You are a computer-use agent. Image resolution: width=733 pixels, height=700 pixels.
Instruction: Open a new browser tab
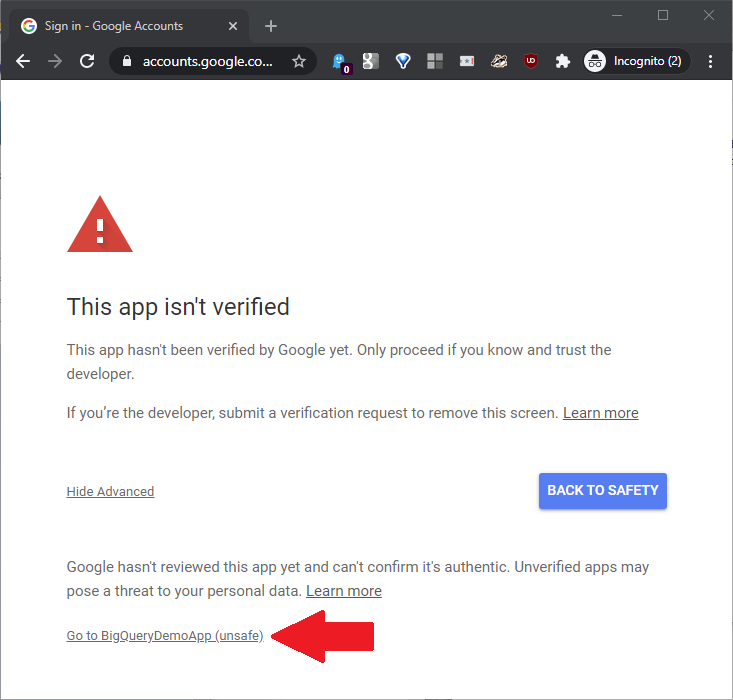click(x=271, y=26)
